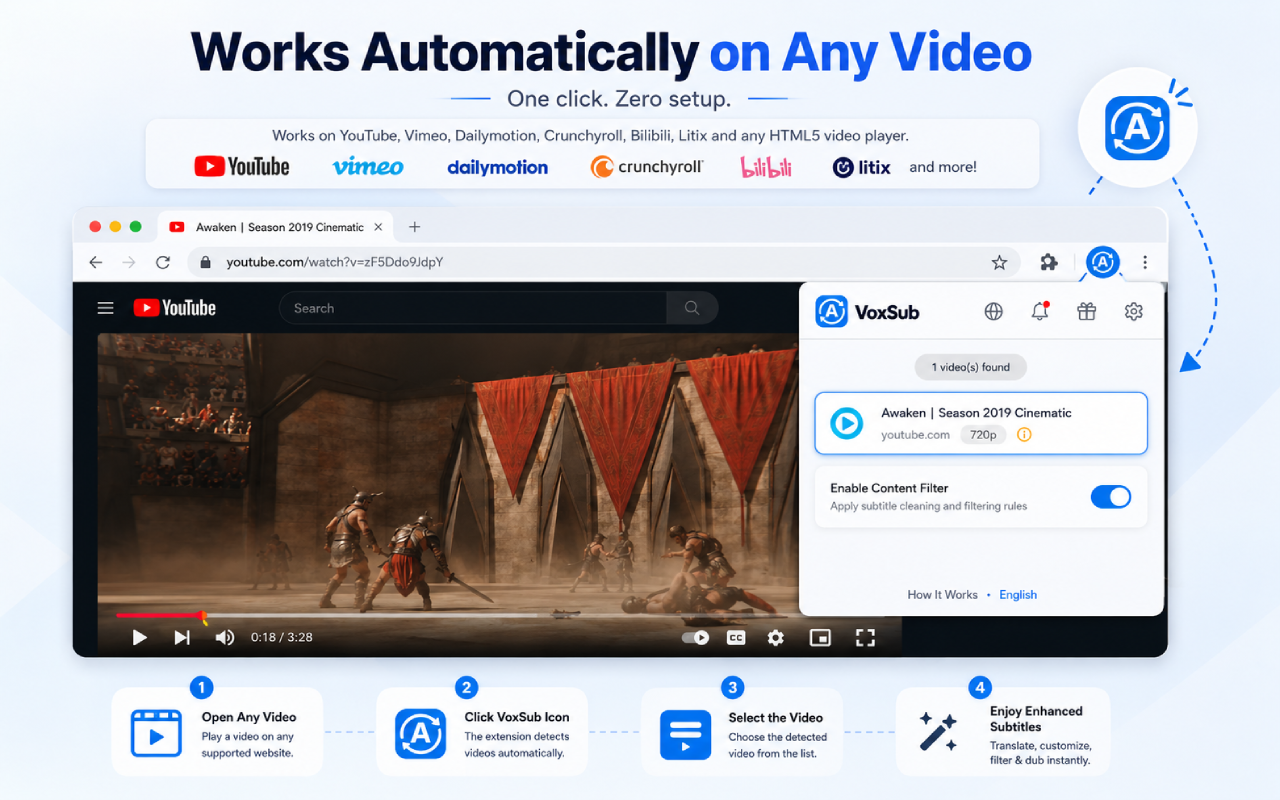Toggle closed captions CC button

[735, 637]
